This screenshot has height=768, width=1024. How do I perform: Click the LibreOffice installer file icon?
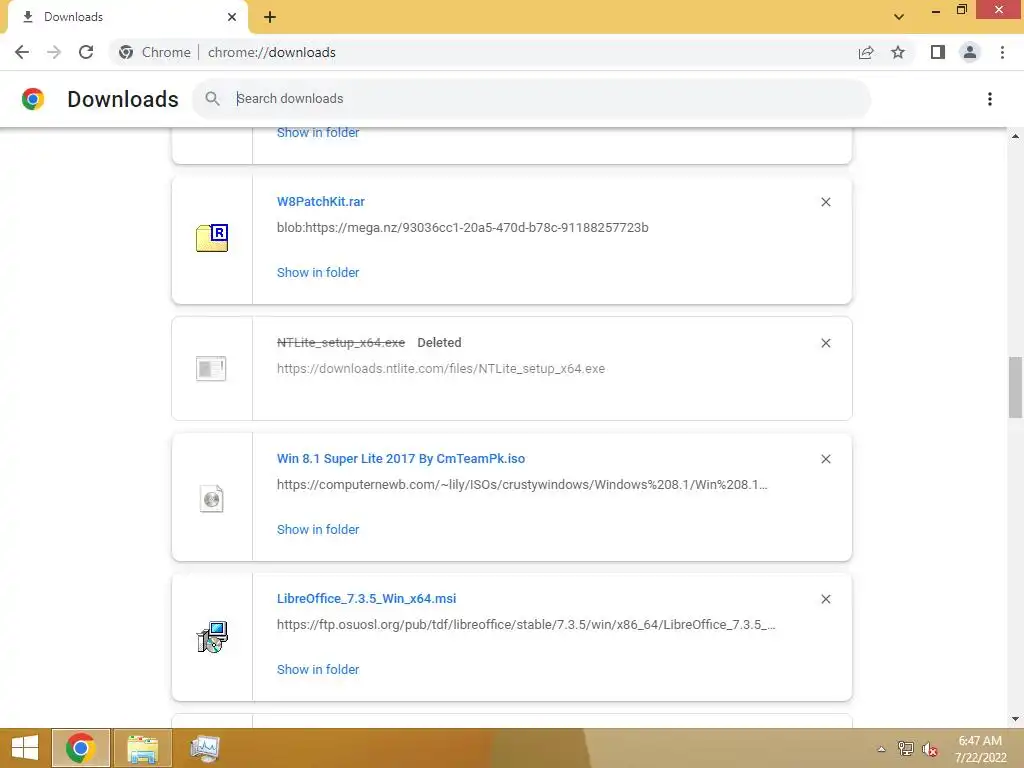(212, 637)
